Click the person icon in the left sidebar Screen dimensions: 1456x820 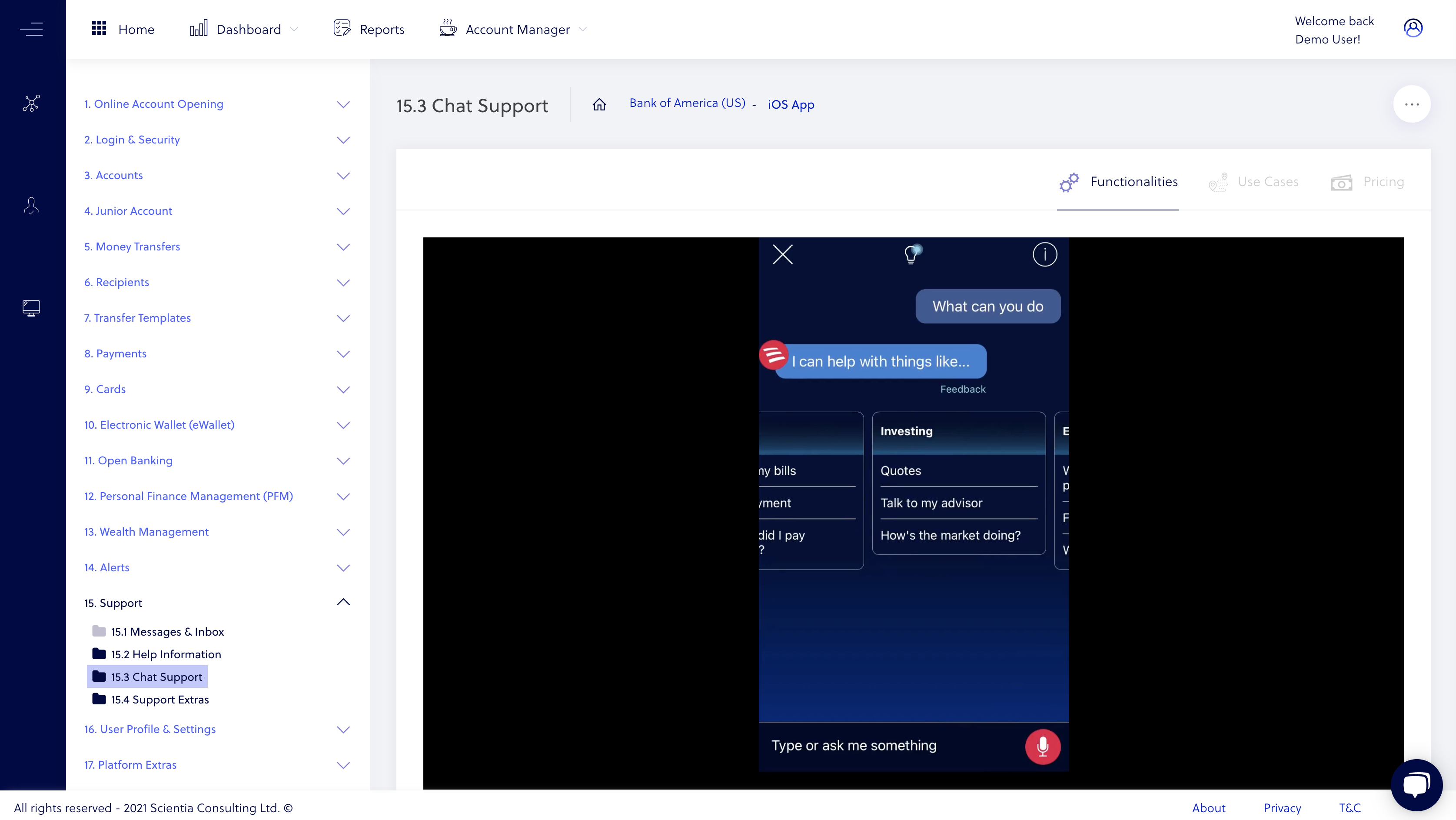pos(32,205)
